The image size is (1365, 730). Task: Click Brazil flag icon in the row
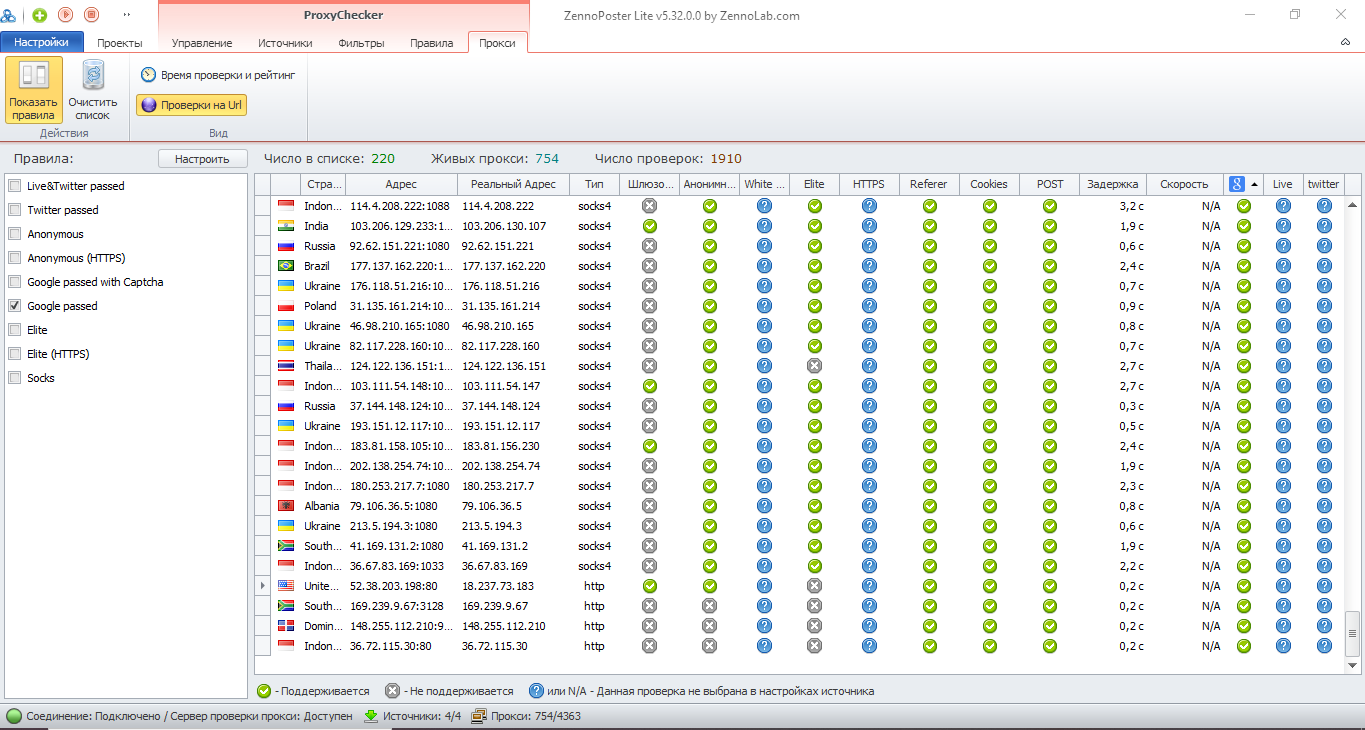[x=286, y=266]
